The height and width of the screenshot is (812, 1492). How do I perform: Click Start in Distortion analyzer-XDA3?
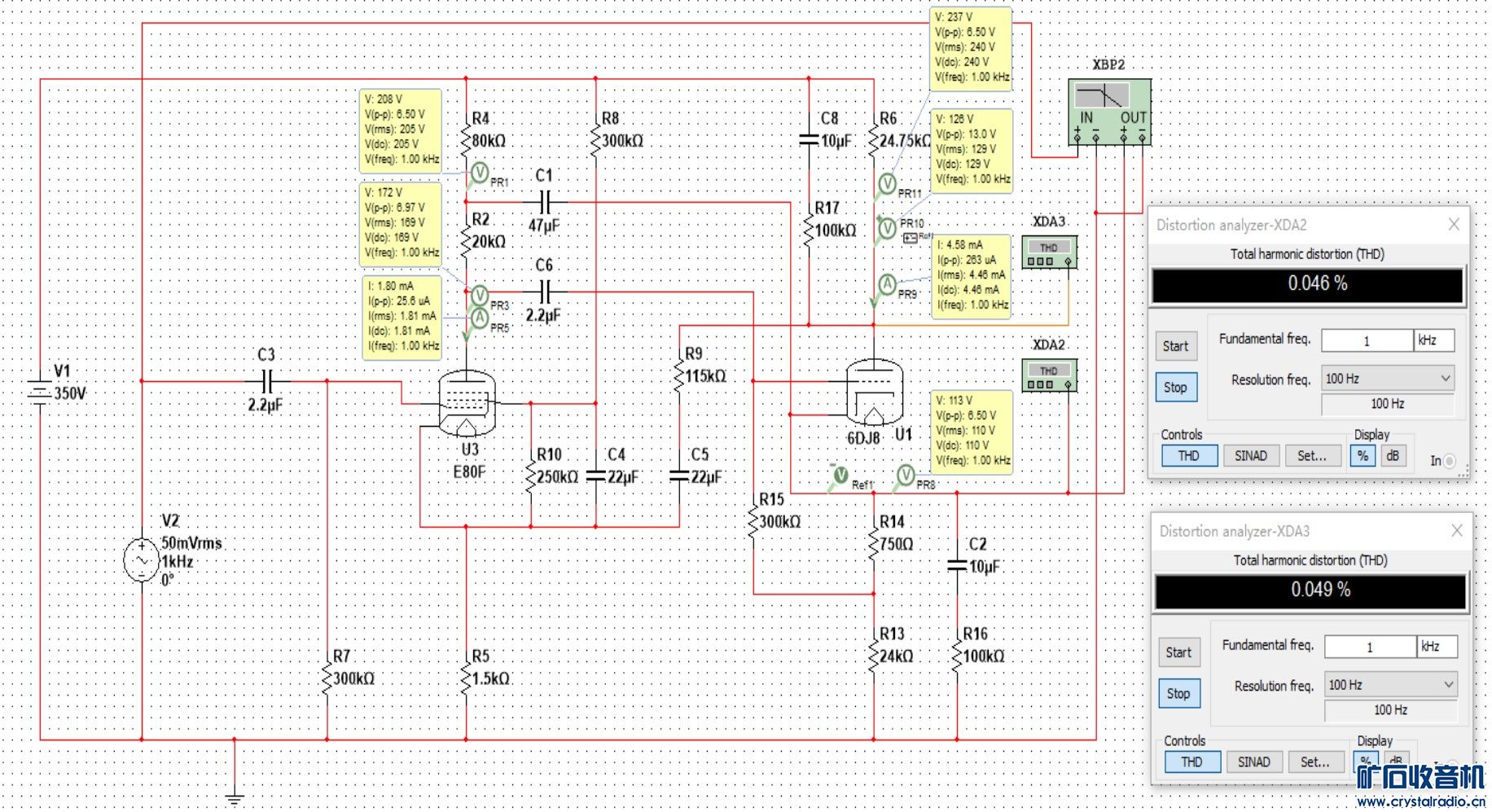tap(1178, 652)
